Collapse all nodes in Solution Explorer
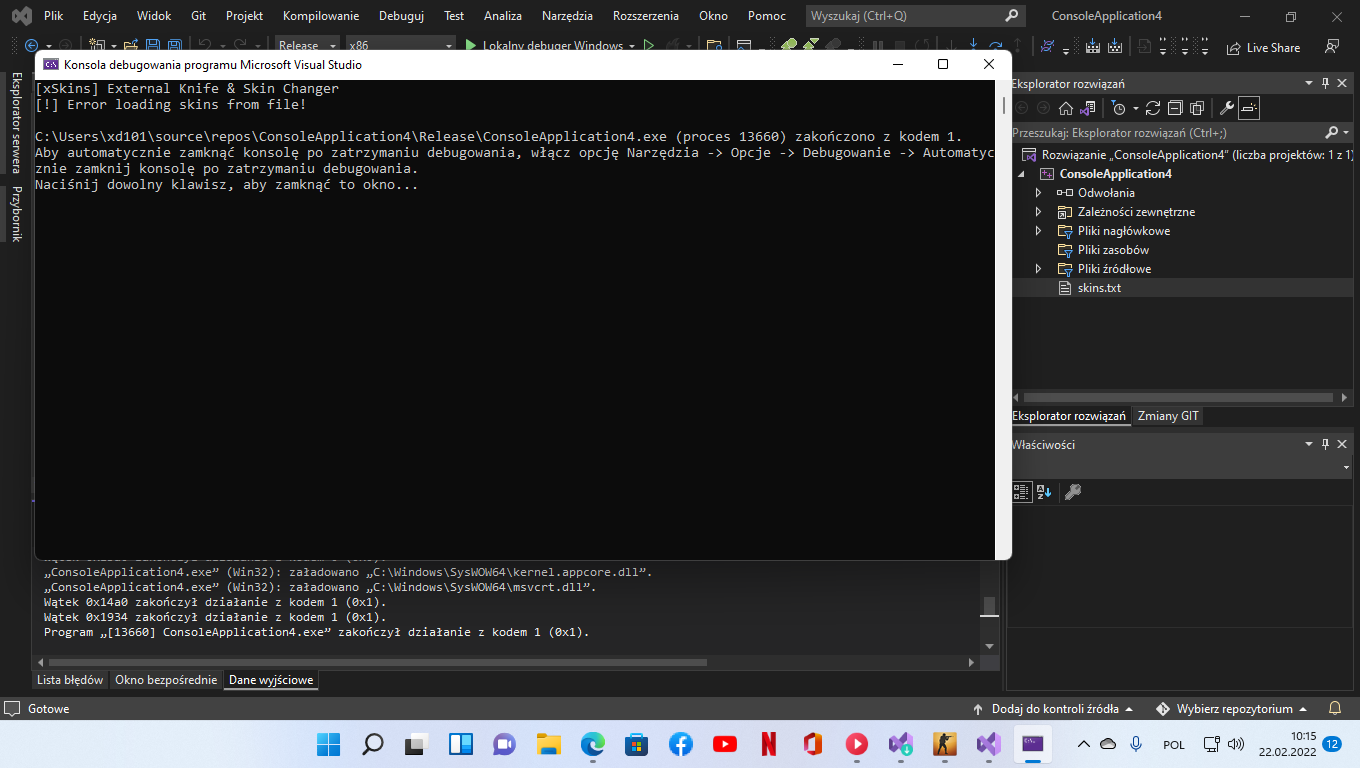The height and width of the screenshot is (768, 1360). (1175, 108)
